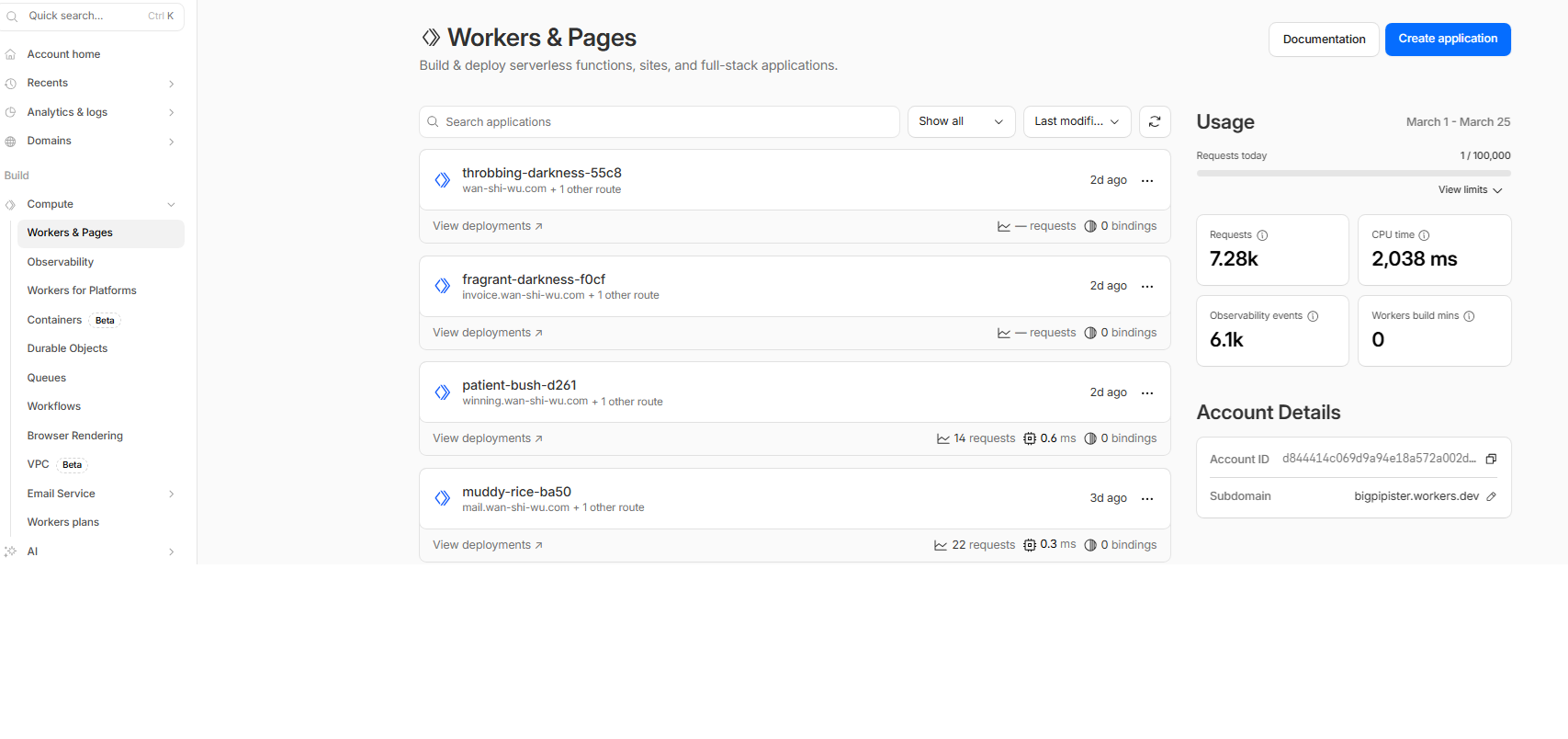Expand the Email Service submenu arrow
This screenshot has height=739, width=1568.
coord(171,495)
